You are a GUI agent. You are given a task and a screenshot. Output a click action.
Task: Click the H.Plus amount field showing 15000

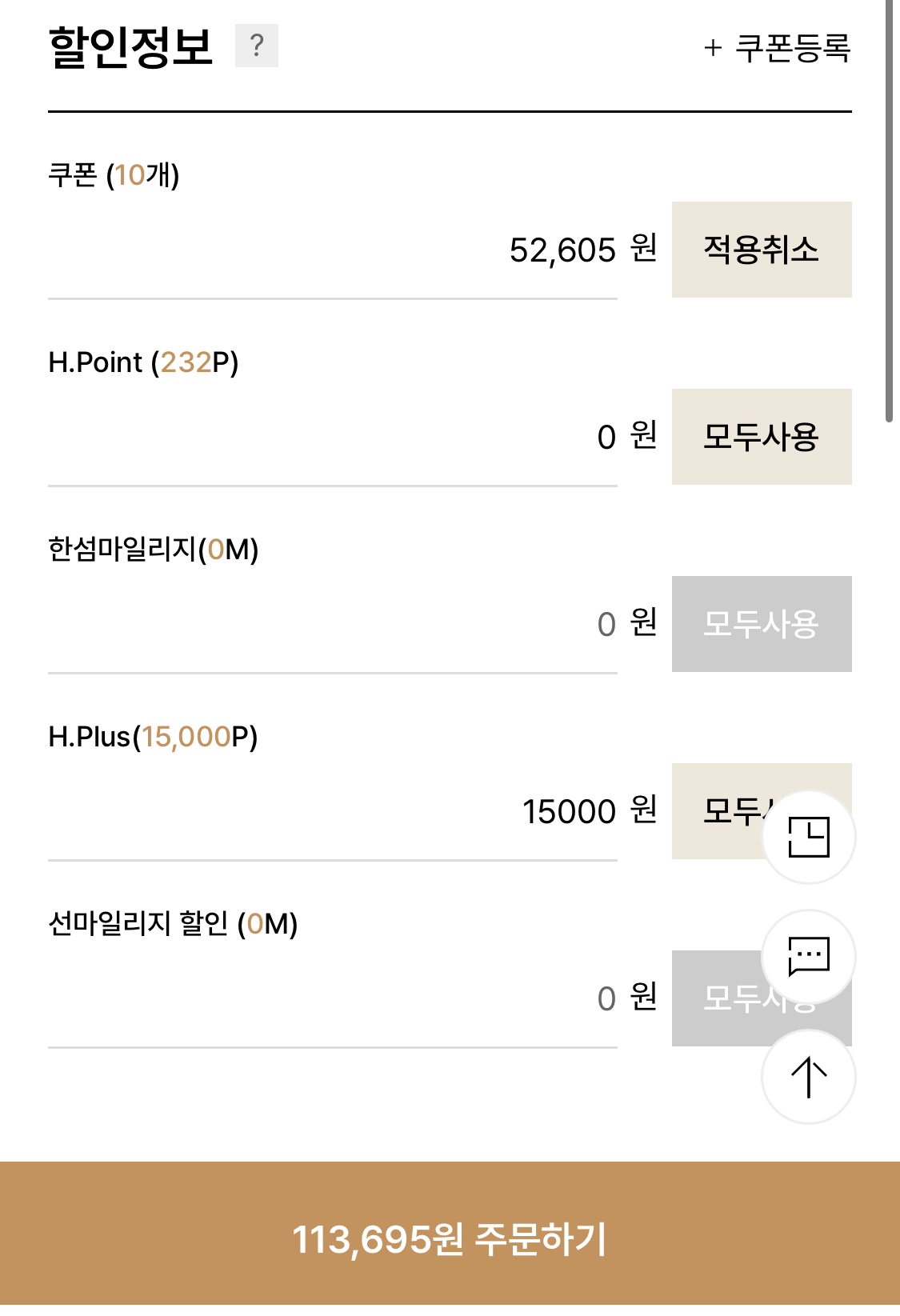pyautogui.click(x=332, y=812)
